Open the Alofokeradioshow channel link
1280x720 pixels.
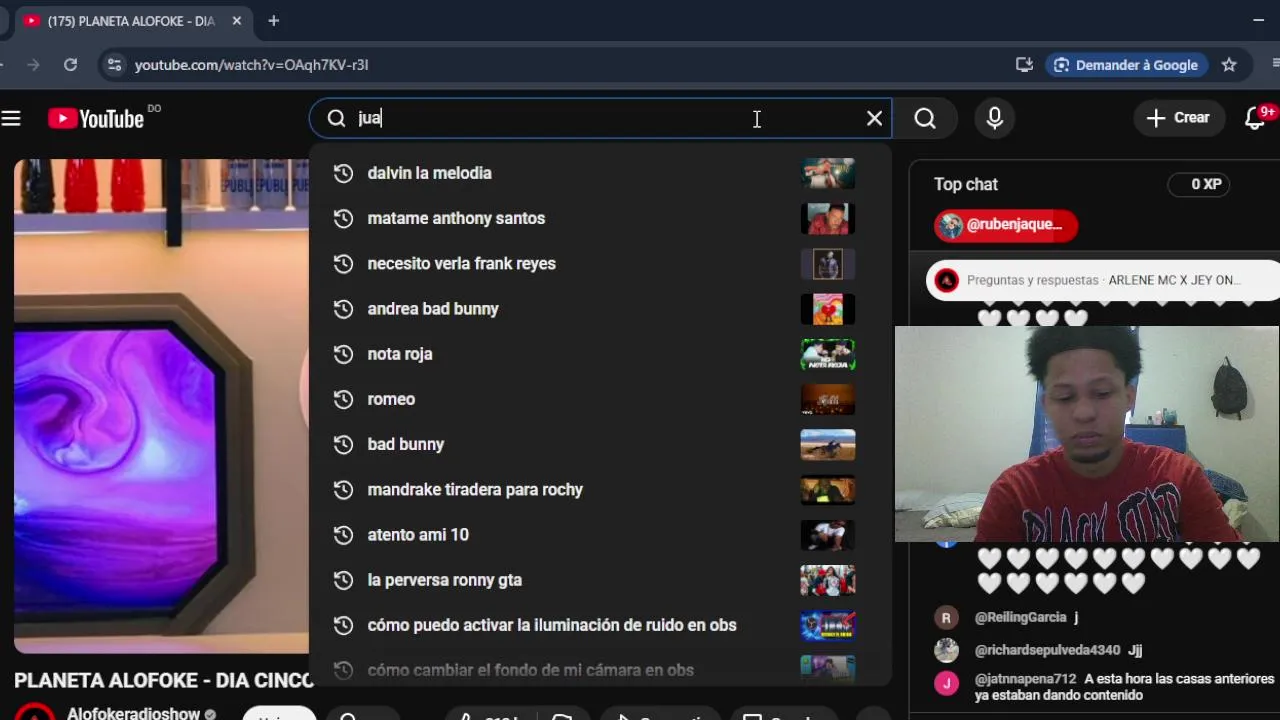click(x=134, y=714)
